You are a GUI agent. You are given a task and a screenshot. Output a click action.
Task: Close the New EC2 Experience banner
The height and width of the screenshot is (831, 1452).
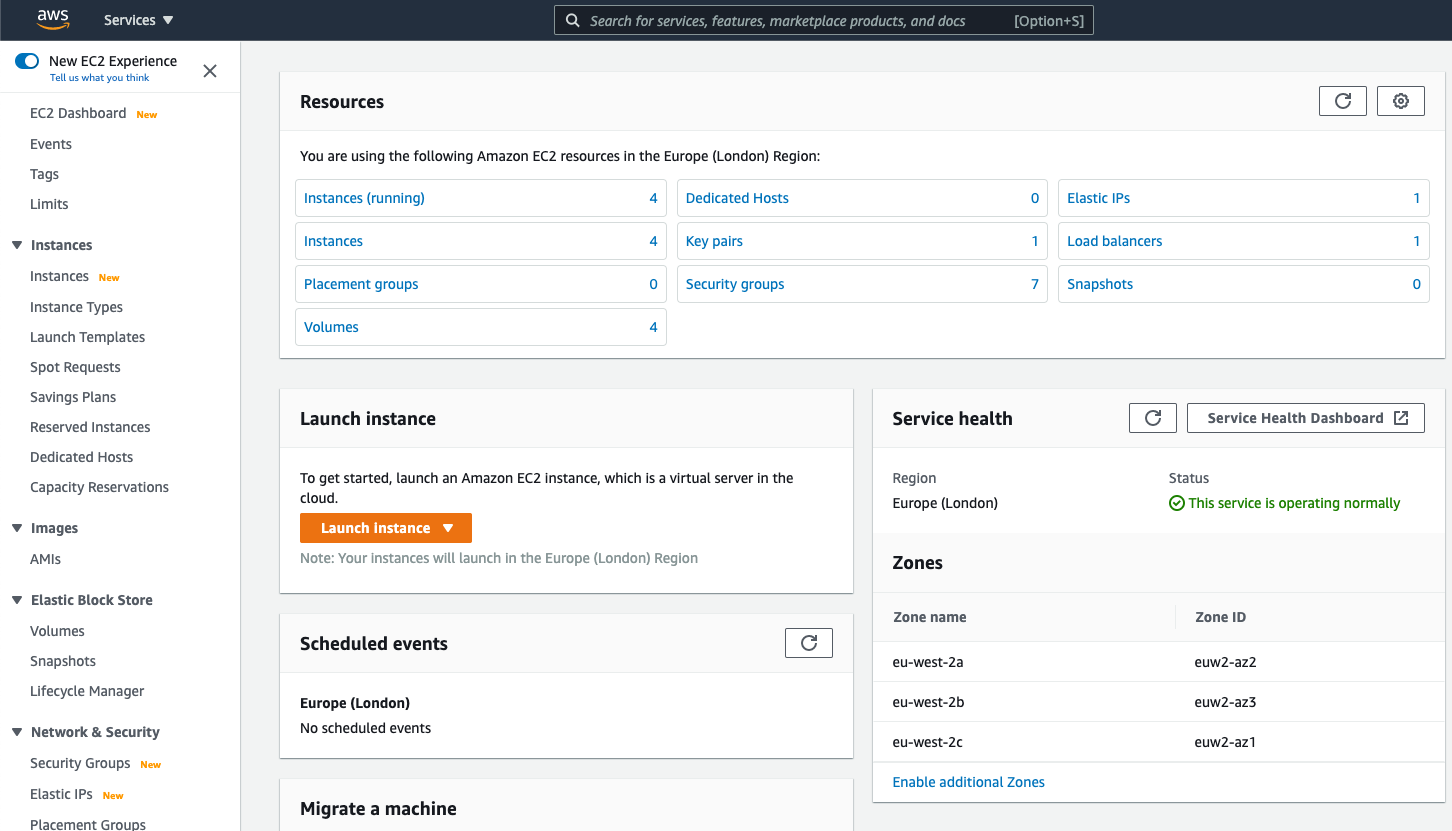click(x=210, y=70)
